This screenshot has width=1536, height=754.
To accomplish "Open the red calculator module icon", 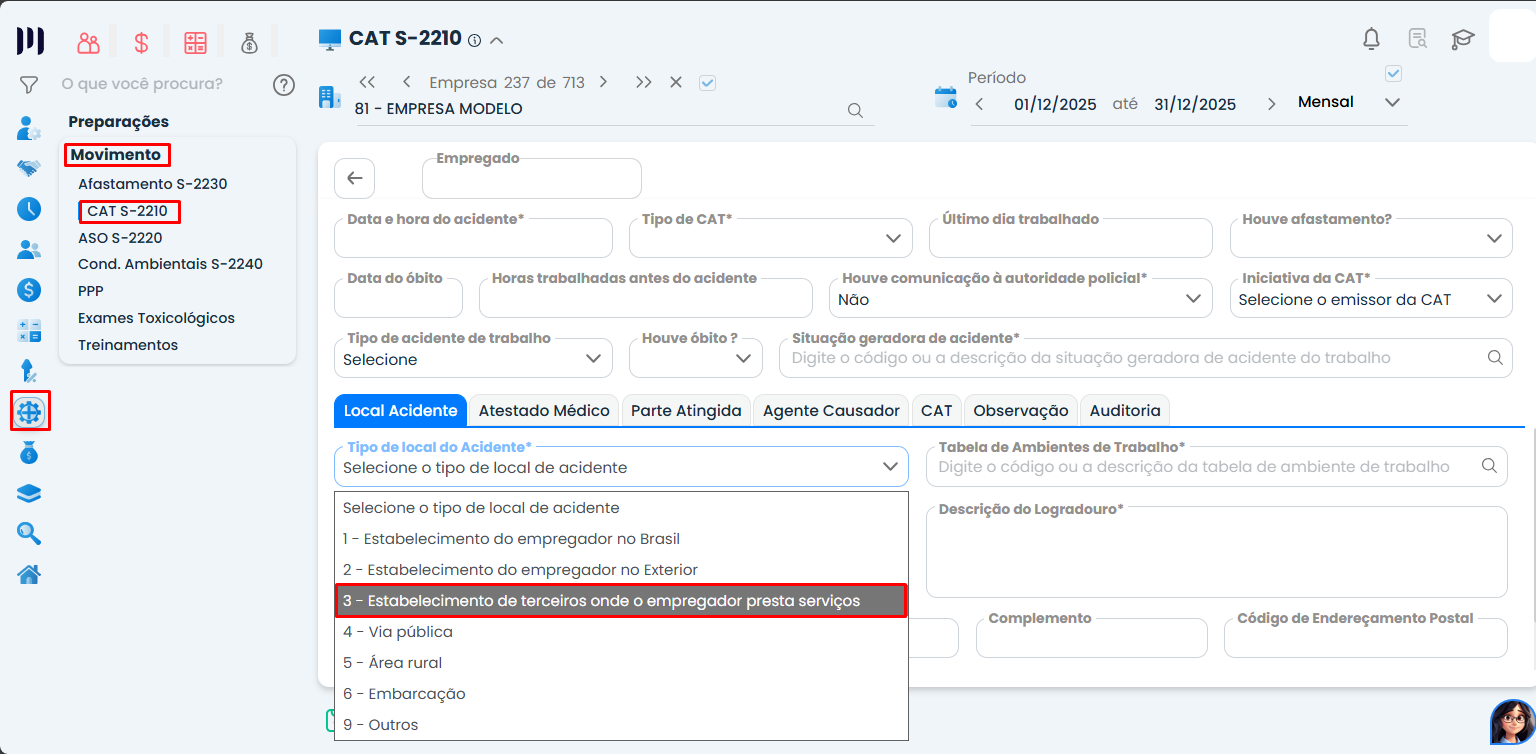I will pos(195,43).
